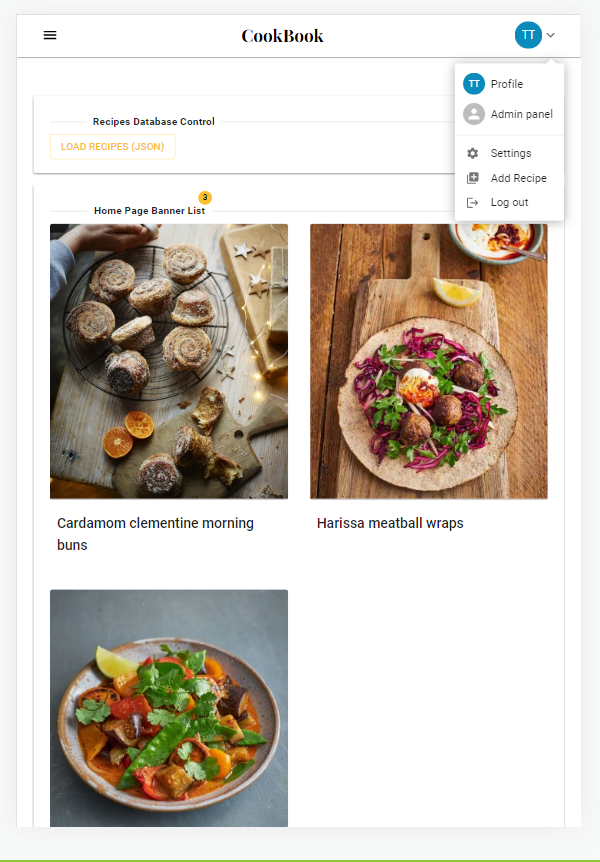Click the Harissa wraps photo

coord(428,362)
